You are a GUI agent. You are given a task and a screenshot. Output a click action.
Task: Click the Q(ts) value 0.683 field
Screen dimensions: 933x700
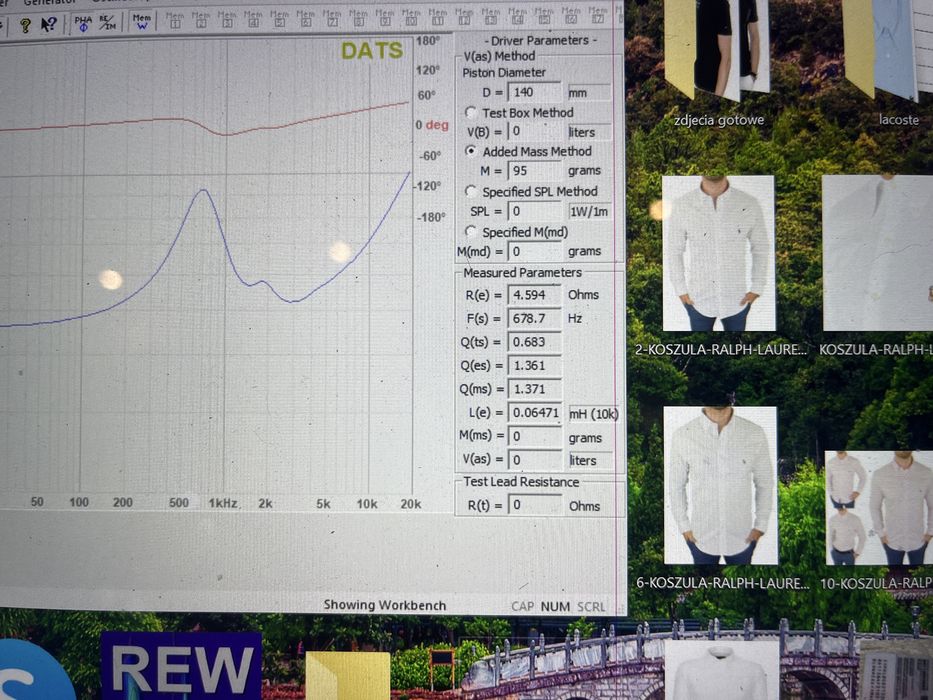[534, 342]
